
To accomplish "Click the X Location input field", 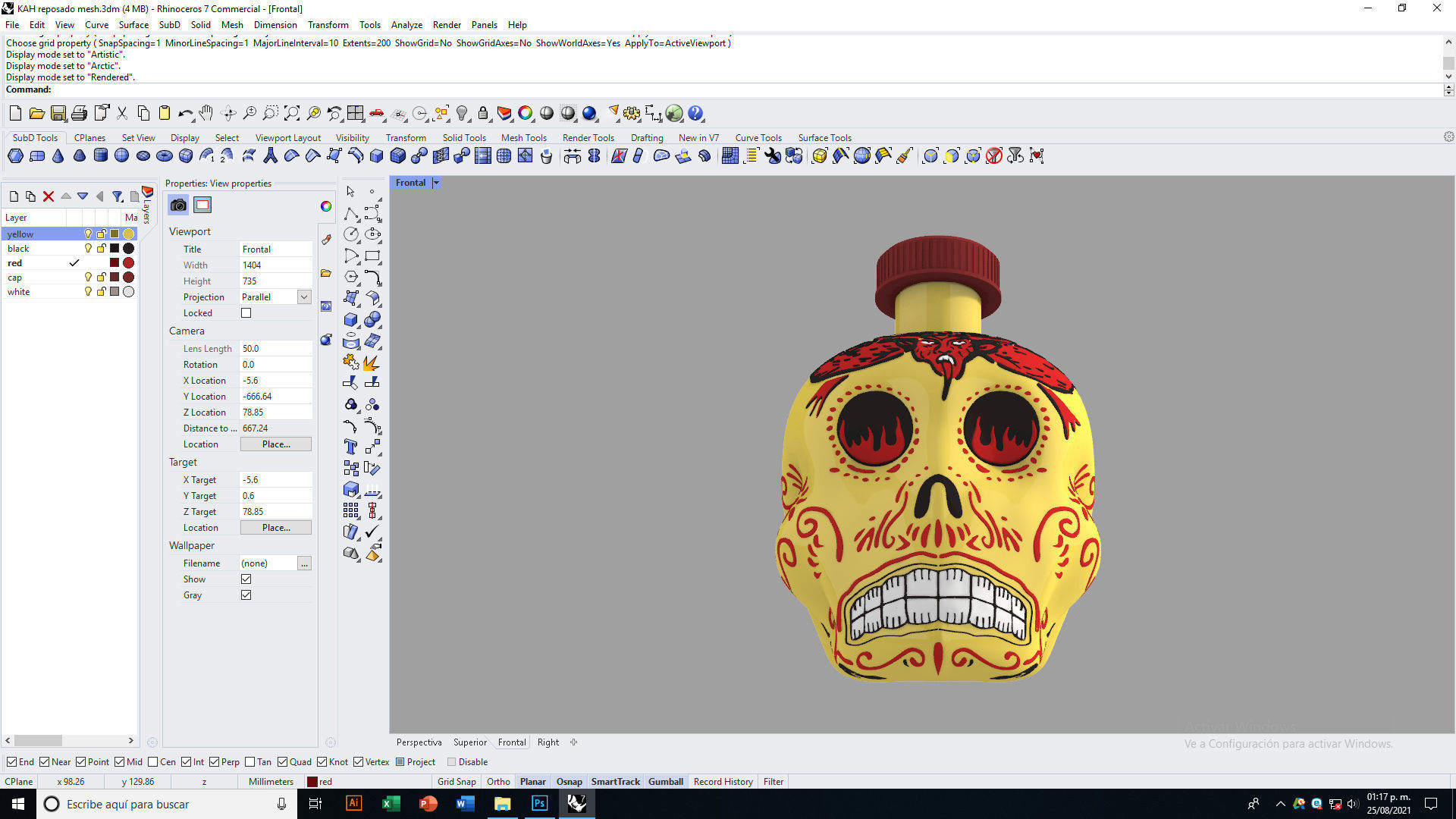I will [276, 381].
